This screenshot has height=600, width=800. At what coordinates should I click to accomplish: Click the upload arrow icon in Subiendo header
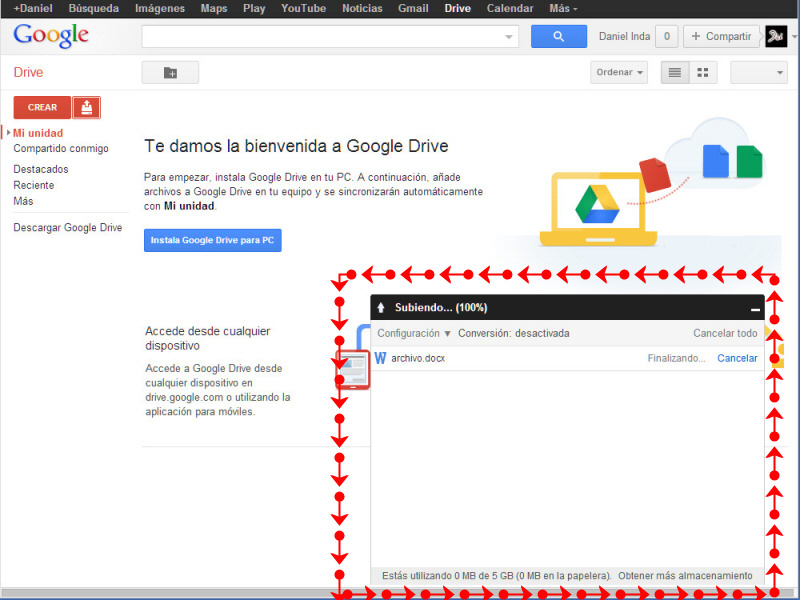pos(381,307)
